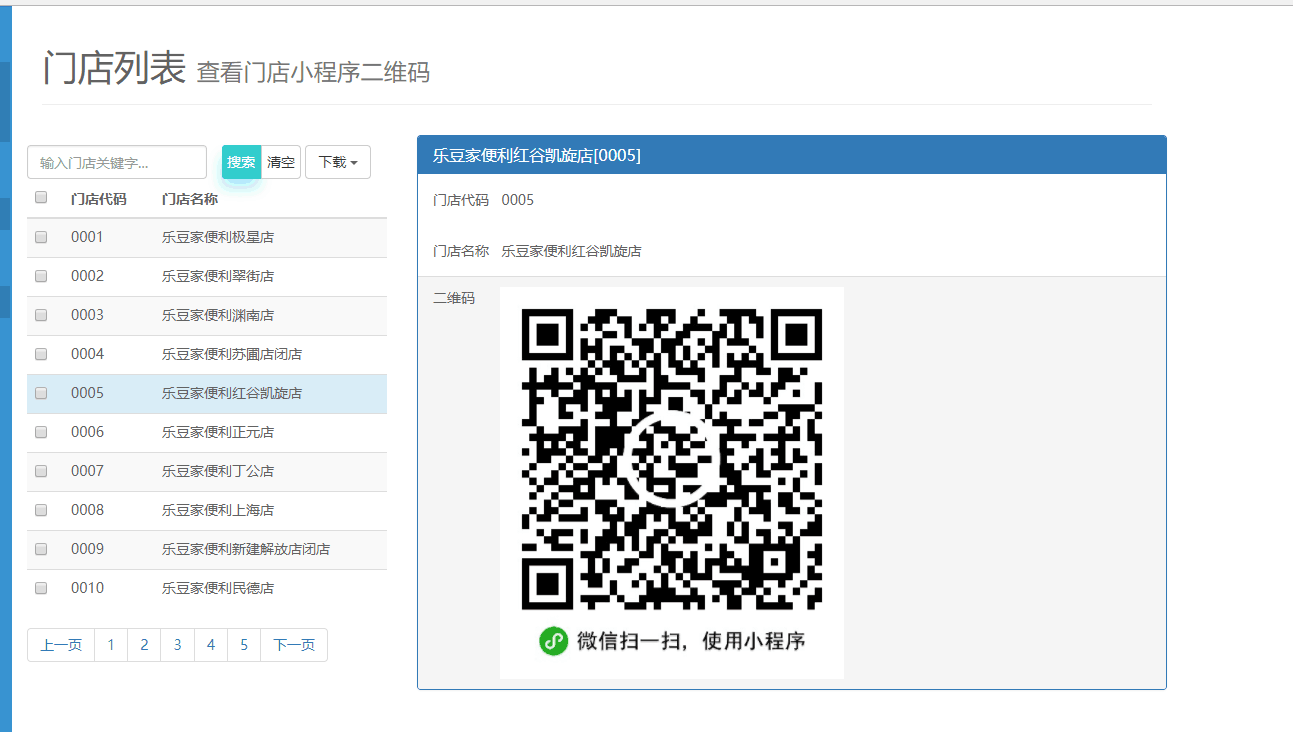Click store code cell 0007
The height and width of the screenshot is (732, 1293).
point(87,471)
